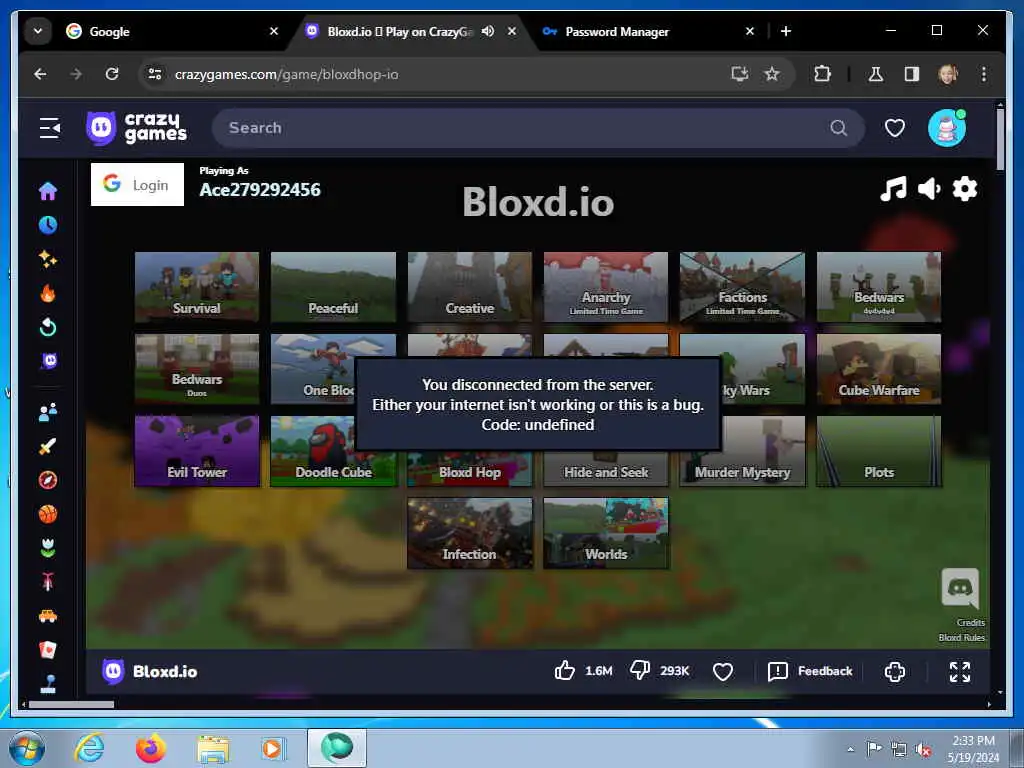Open the new games sparkle icon

click(x=48, y=259)
